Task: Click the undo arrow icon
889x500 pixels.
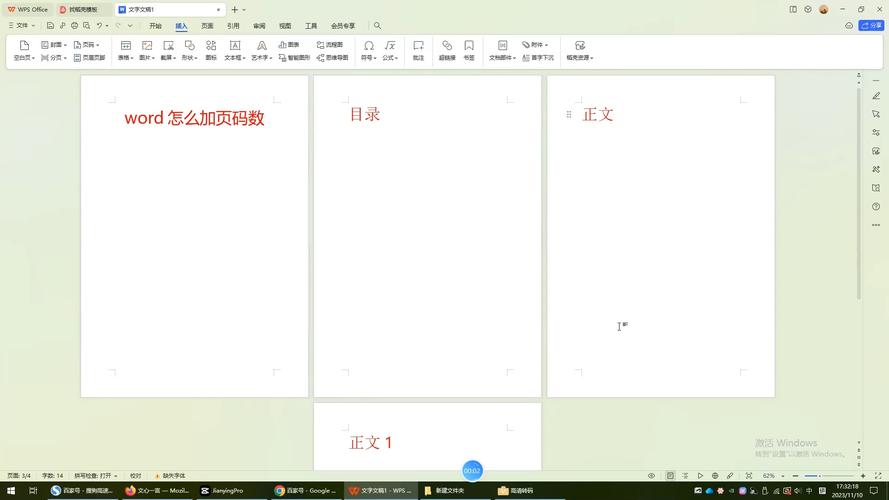Action: pos(99,26)
